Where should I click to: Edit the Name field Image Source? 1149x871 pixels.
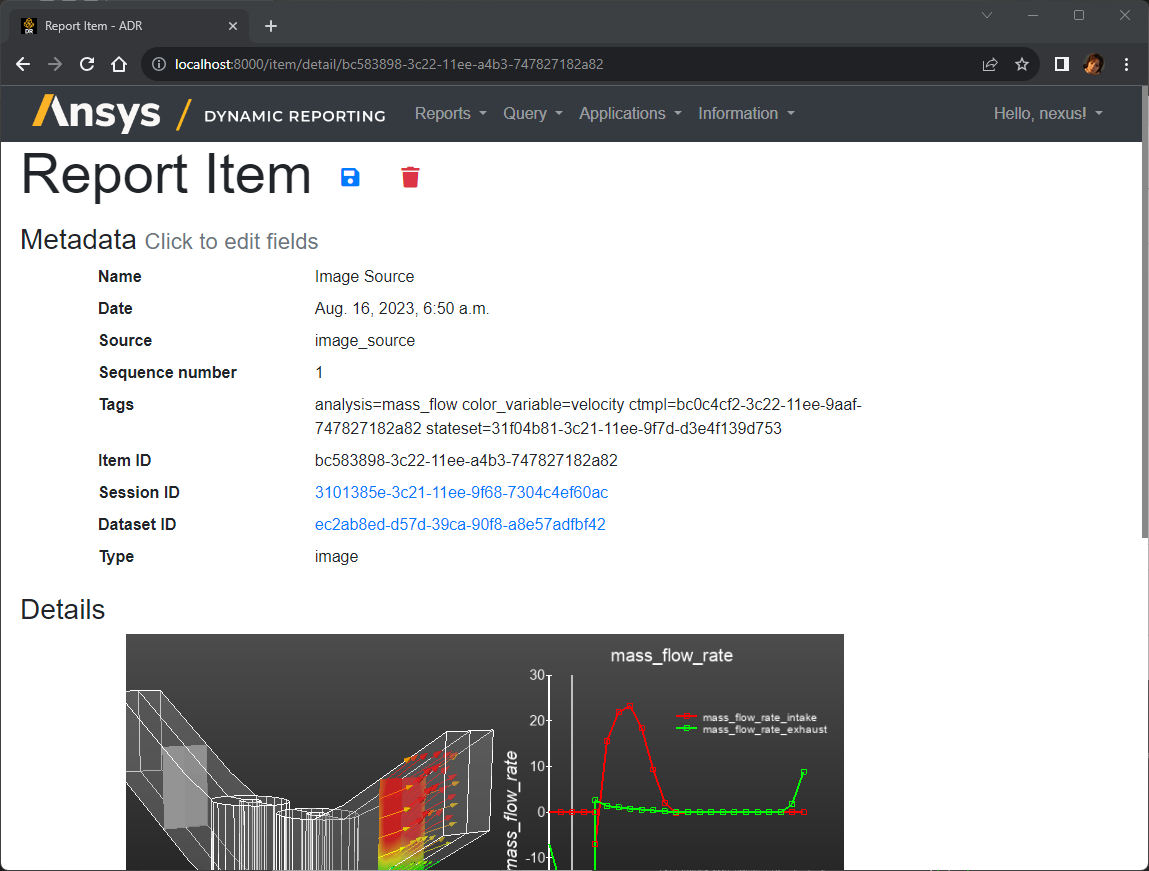(364, 276)
